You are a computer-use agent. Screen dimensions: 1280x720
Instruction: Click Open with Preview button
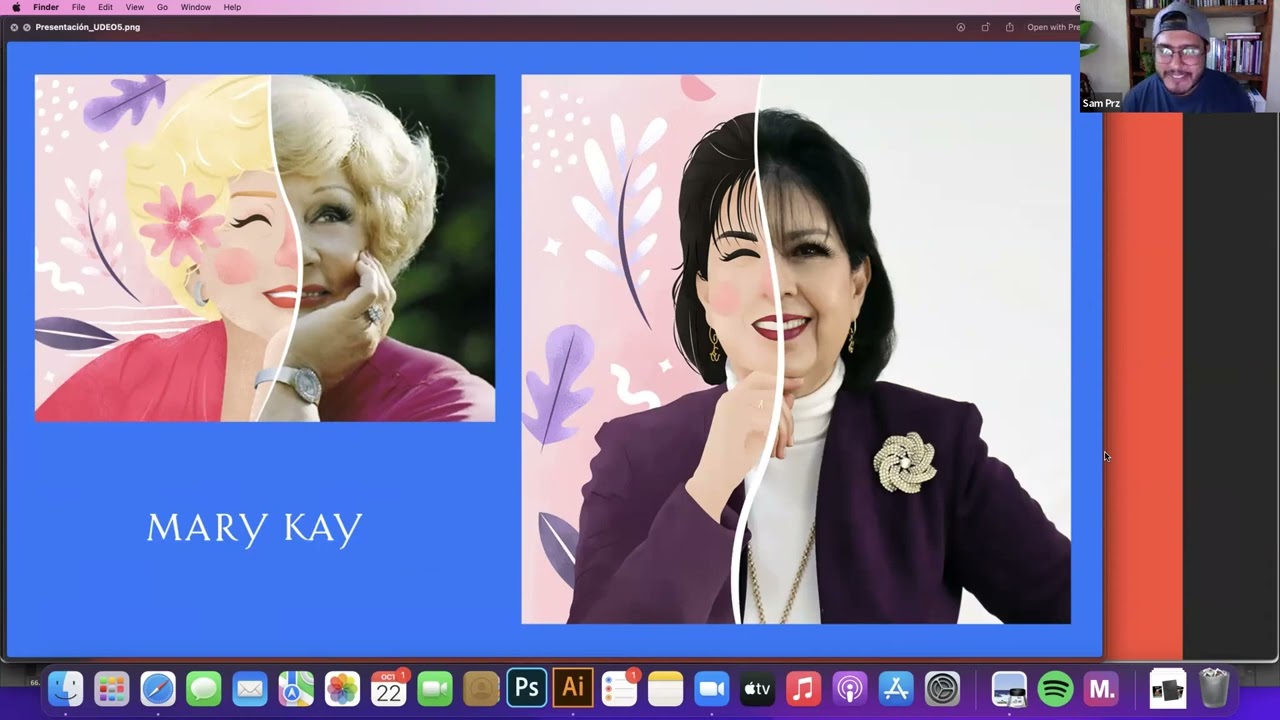(x=1052, y=27)
